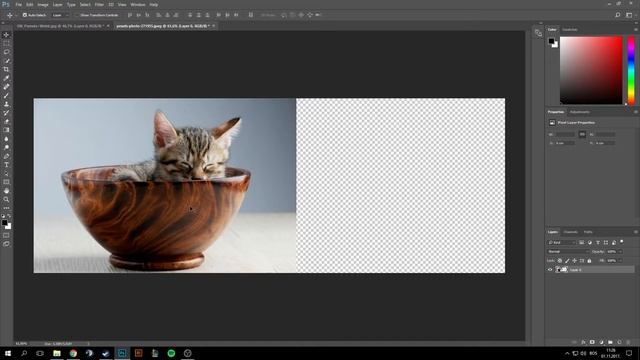Select the Gradient tool
Screen dimensions: 640x360
(x=6, y=130)
